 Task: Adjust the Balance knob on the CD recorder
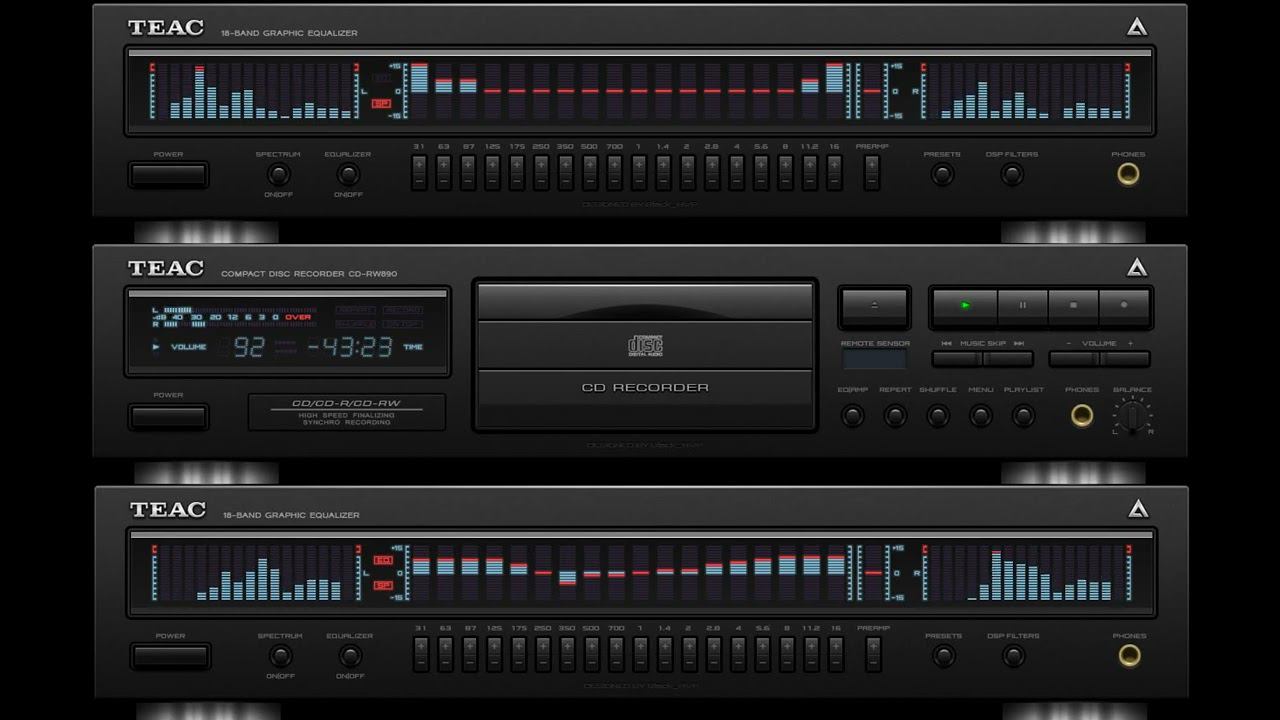click(1132, 416)
